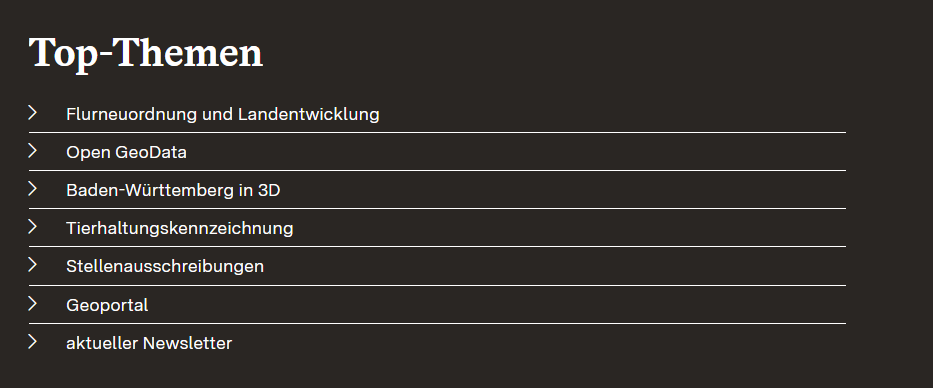Click the chevron next to Tierhaltungskennzeichnung

(33, 227)
